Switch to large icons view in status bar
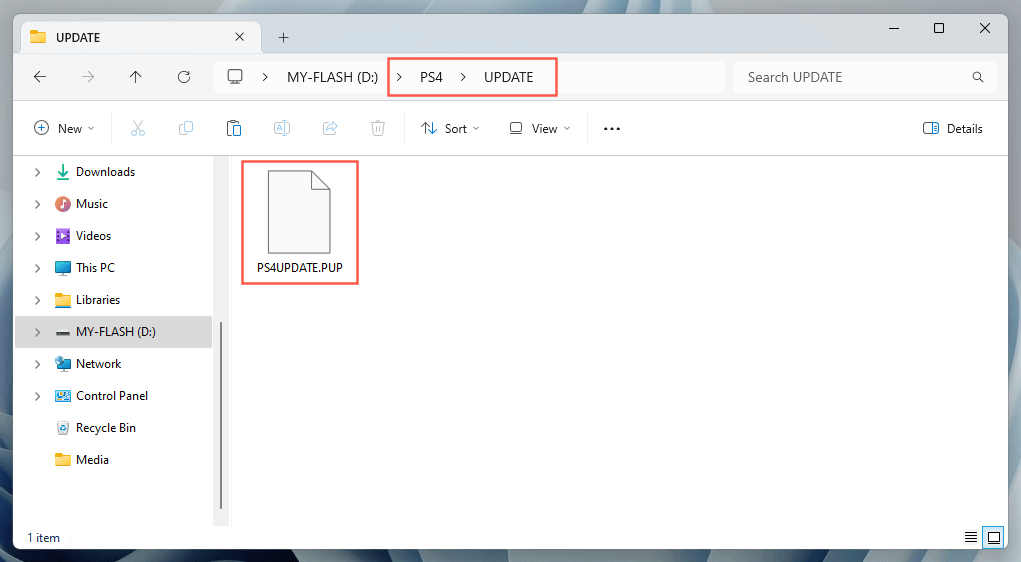The height and width of the screenshot is (562, 1021). tap(994, 538)
